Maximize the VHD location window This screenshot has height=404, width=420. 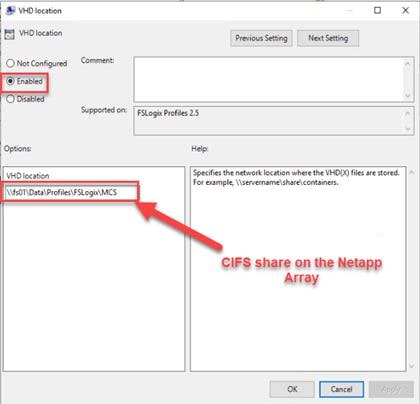click(377, 10)
